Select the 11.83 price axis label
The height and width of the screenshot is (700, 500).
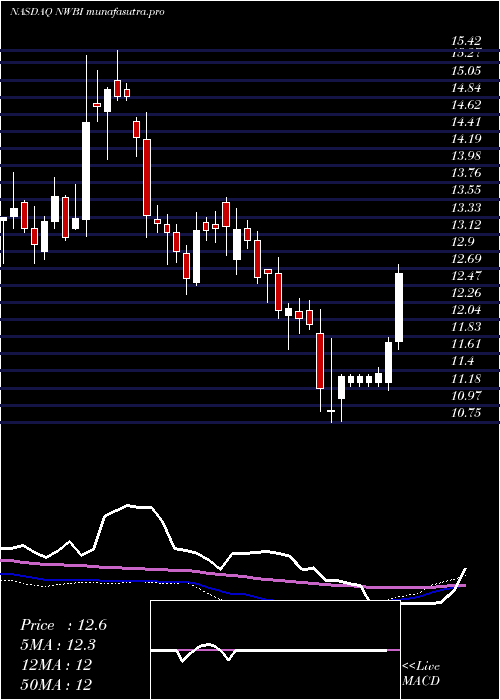466,327
